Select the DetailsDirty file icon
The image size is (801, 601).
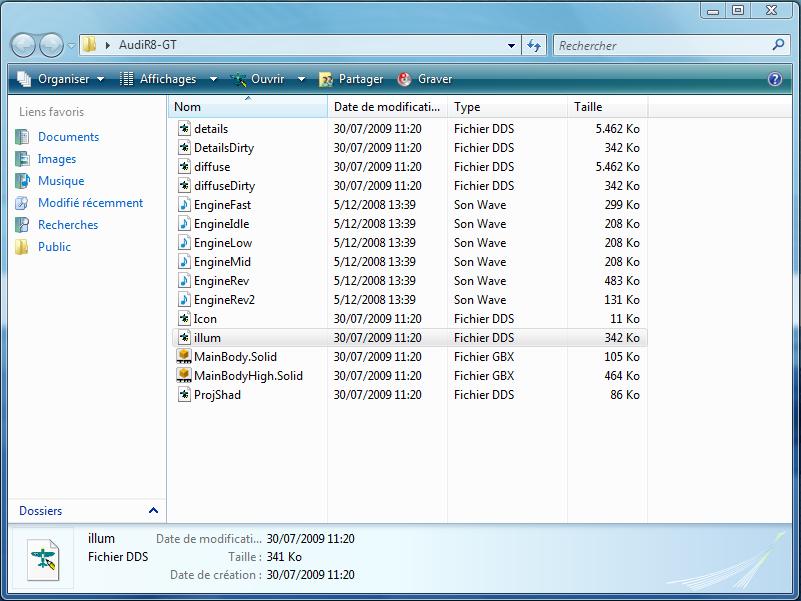click(x=184, y=148)
